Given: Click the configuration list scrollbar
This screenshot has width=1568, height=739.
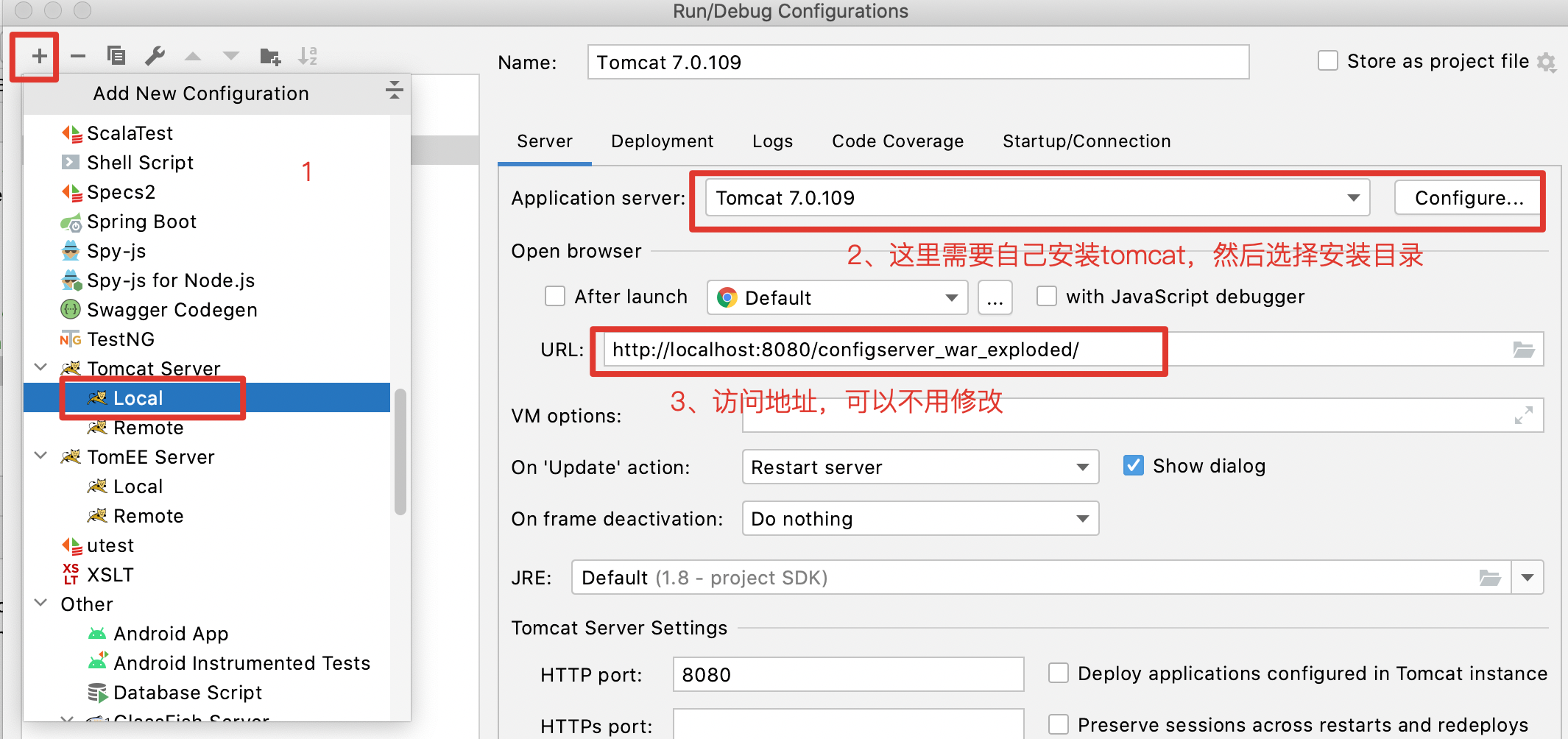Looking at the screenshot, I should pyautogui.click(x=400, y=452).
